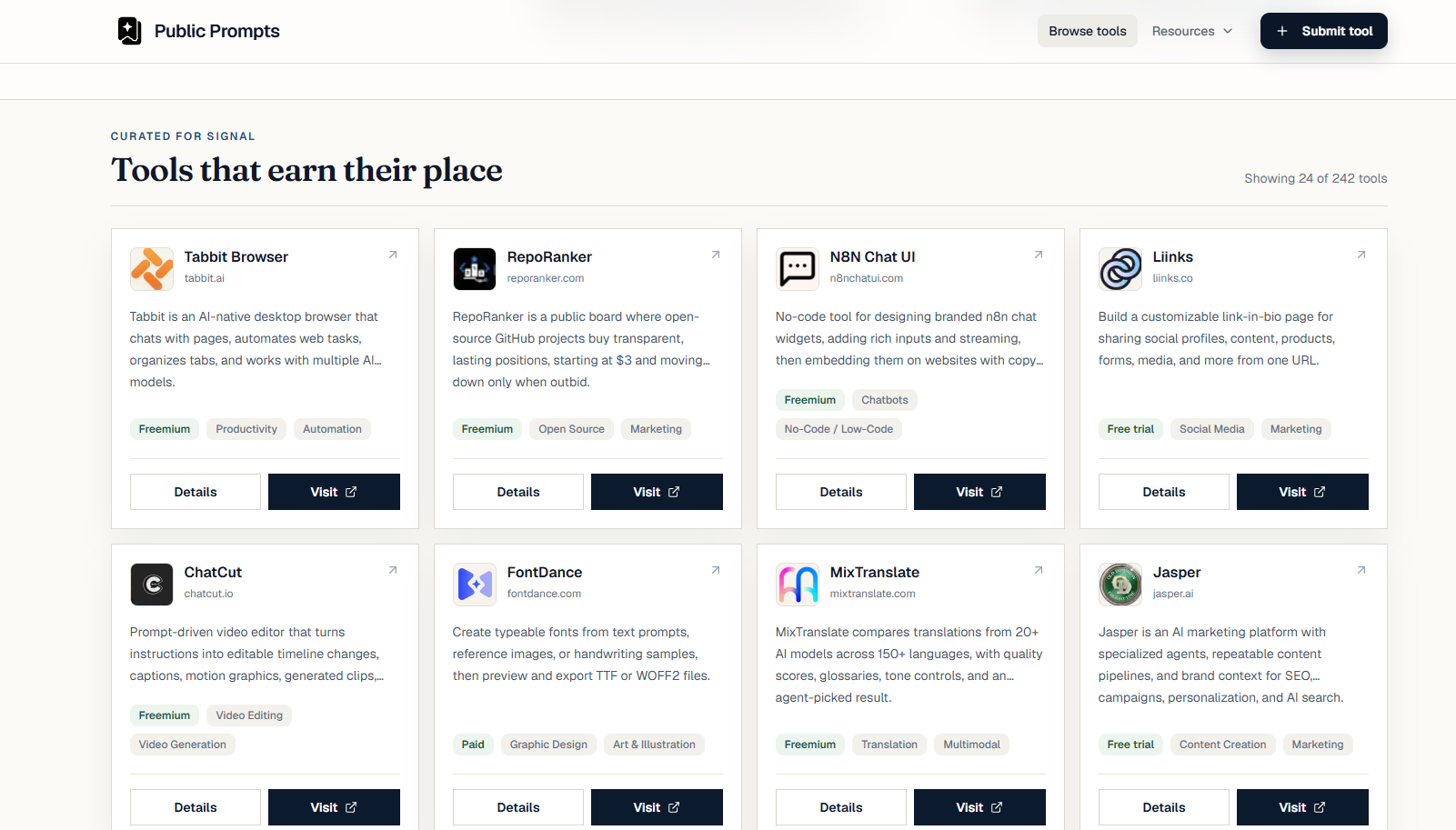Image resolution: width=1456 pixels, height=830 pixels.
Task: Click the tabbit.ai domain text
Action: pyautogui.click(x=205, y=278)
